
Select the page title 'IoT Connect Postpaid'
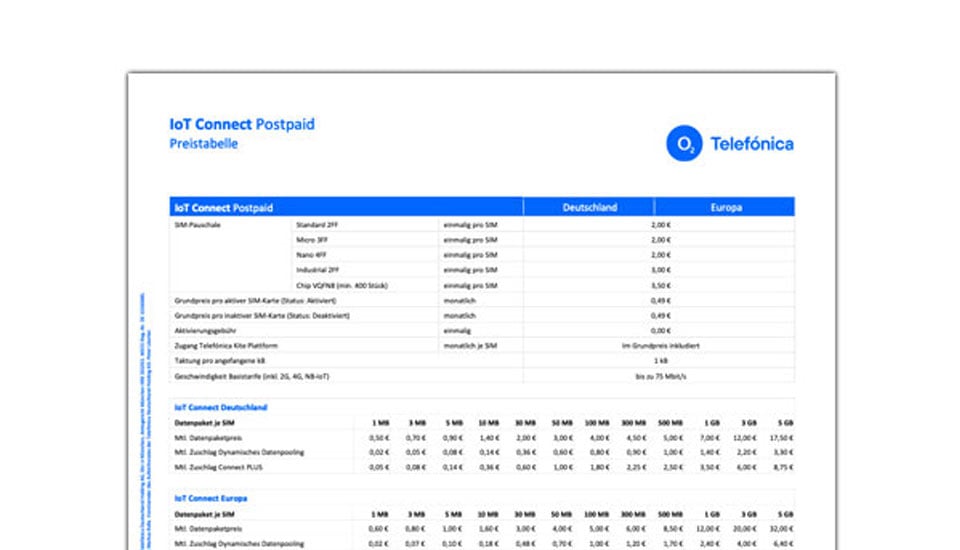point(242,124)
